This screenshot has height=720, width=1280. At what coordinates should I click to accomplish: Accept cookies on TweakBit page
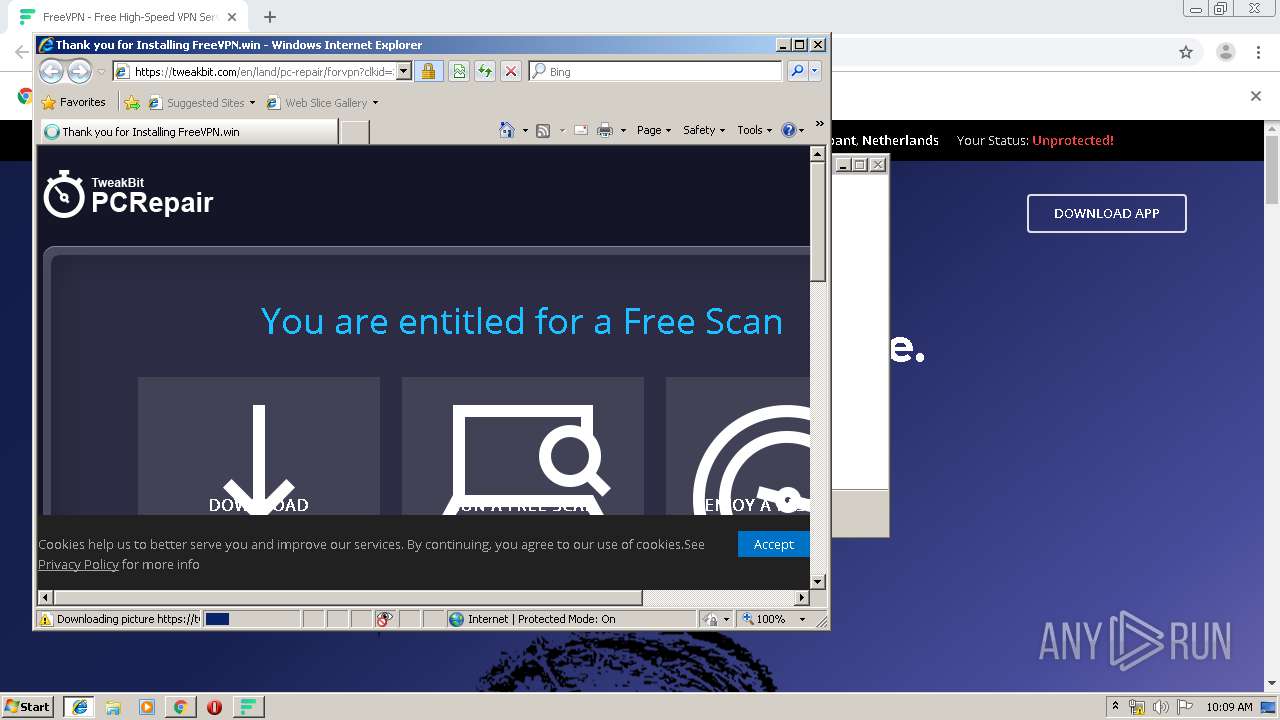[x=773, y=544]
